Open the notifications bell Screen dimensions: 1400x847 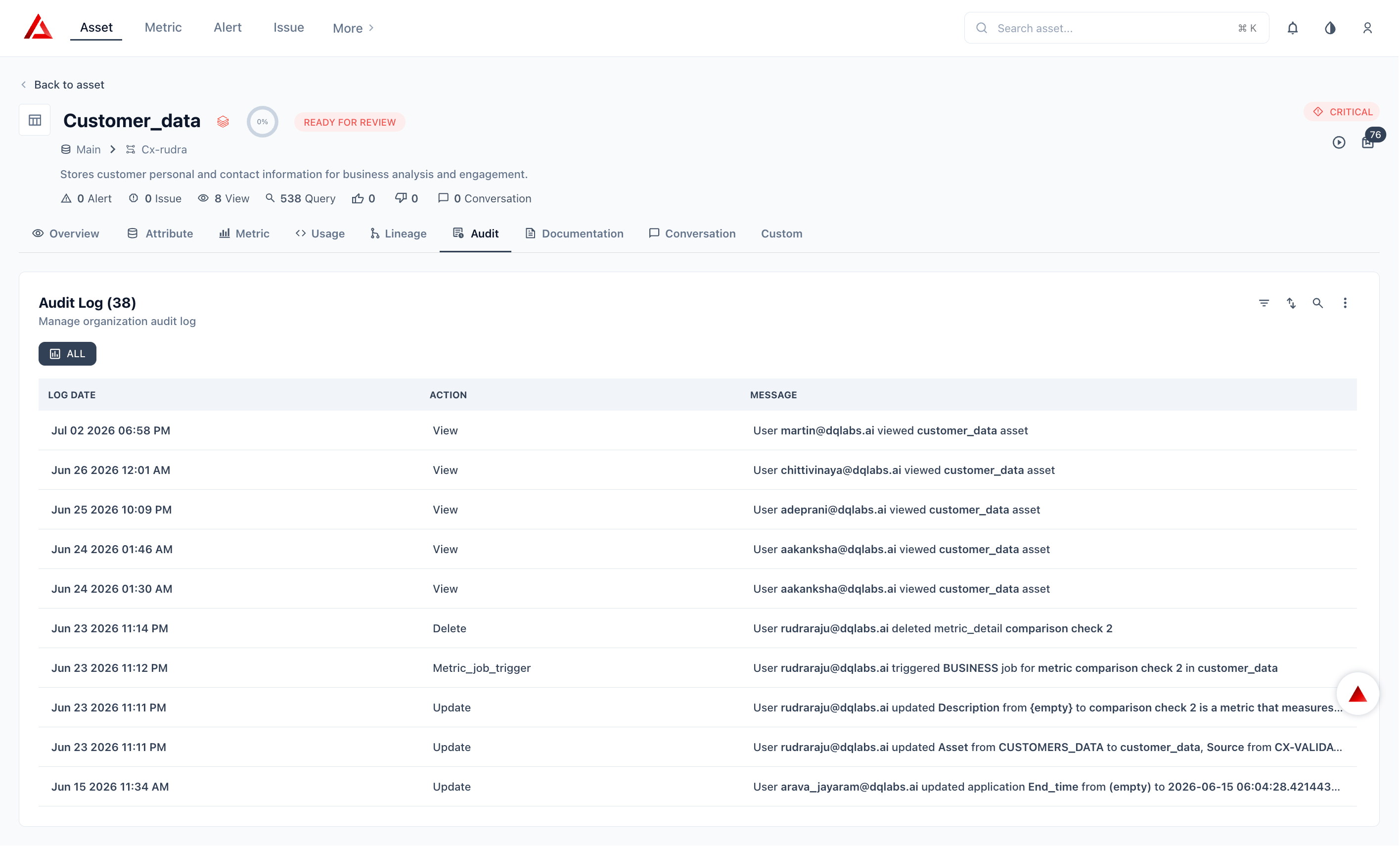pyautogui.click(x=1294, y=28)
